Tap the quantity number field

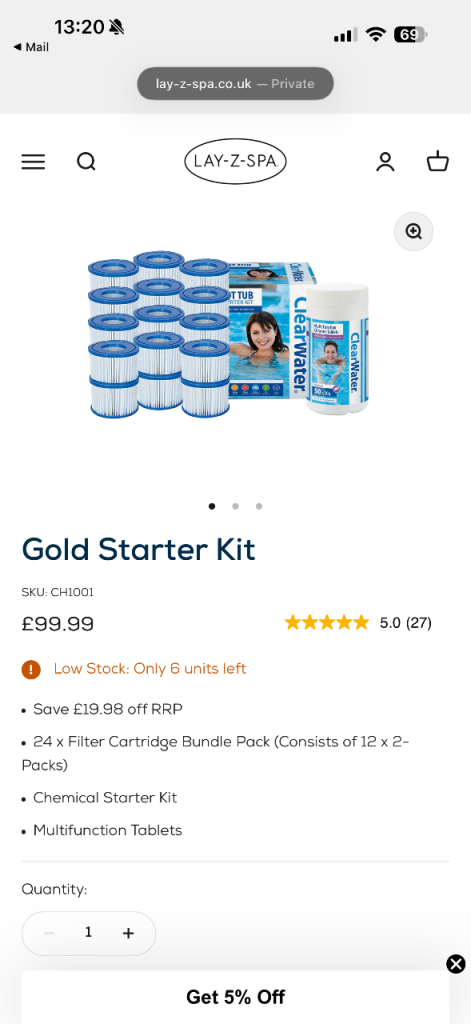(88, 933)
